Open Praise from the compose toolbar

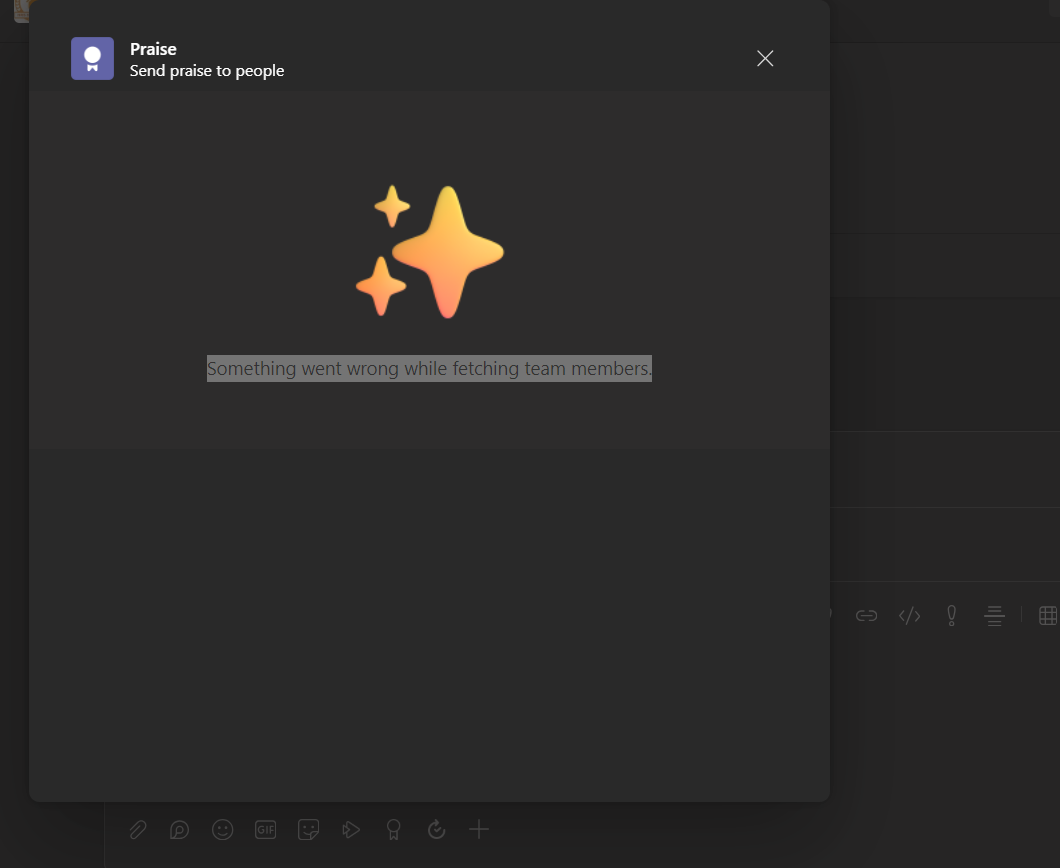(393, 829)
